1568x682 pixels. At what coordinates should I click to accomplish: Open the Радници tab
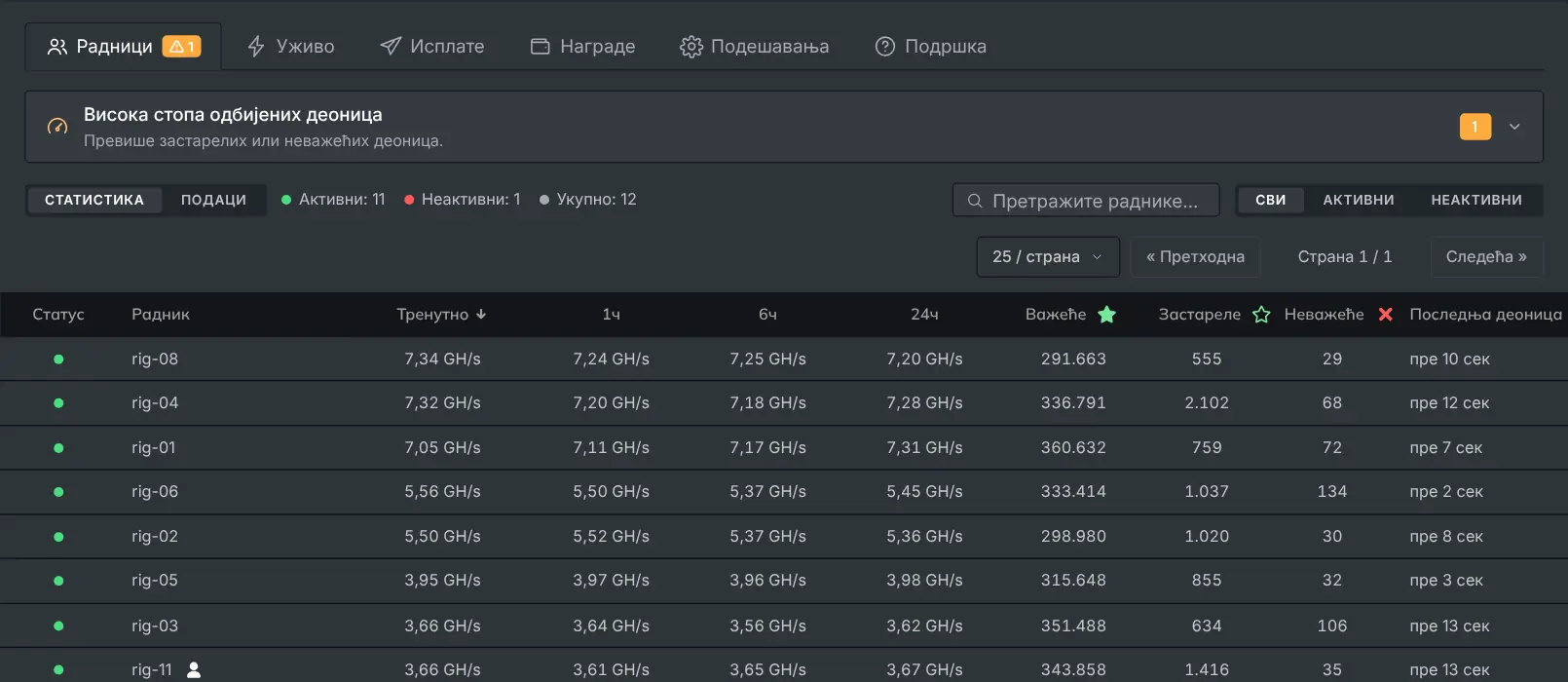pyautogui.click(x=124, y=47)
